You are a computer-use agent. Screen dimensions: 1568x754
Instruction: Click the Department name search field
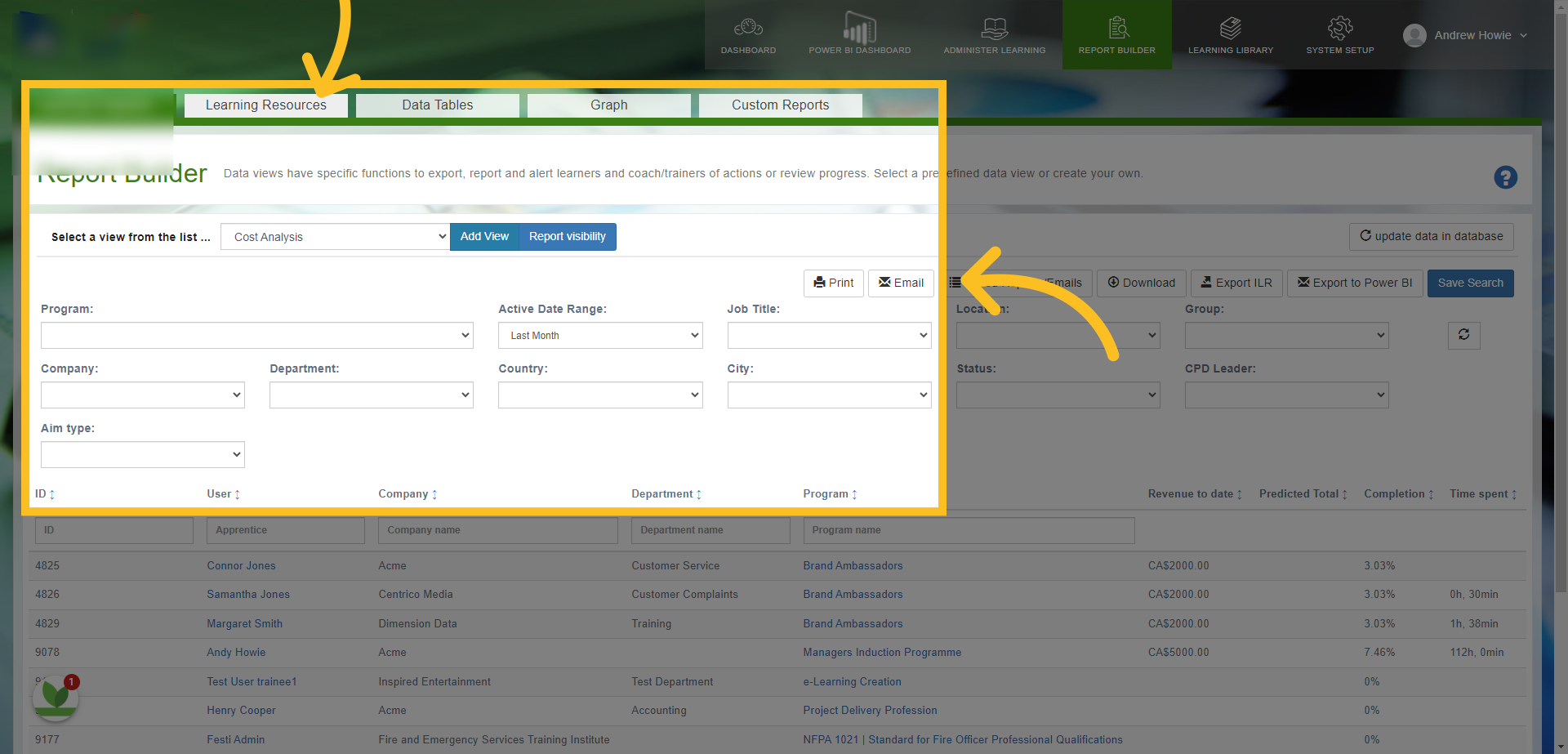point(710,530)
